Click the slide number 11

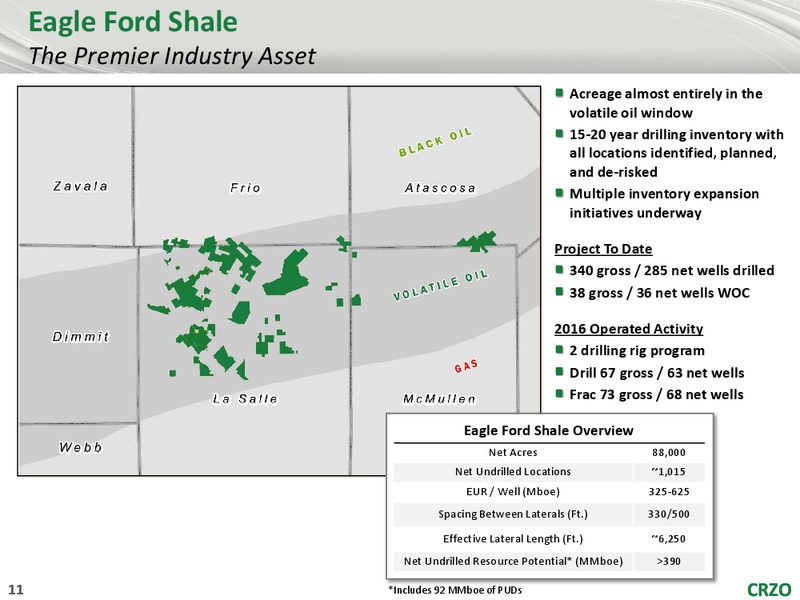click(x=16, y=590)
